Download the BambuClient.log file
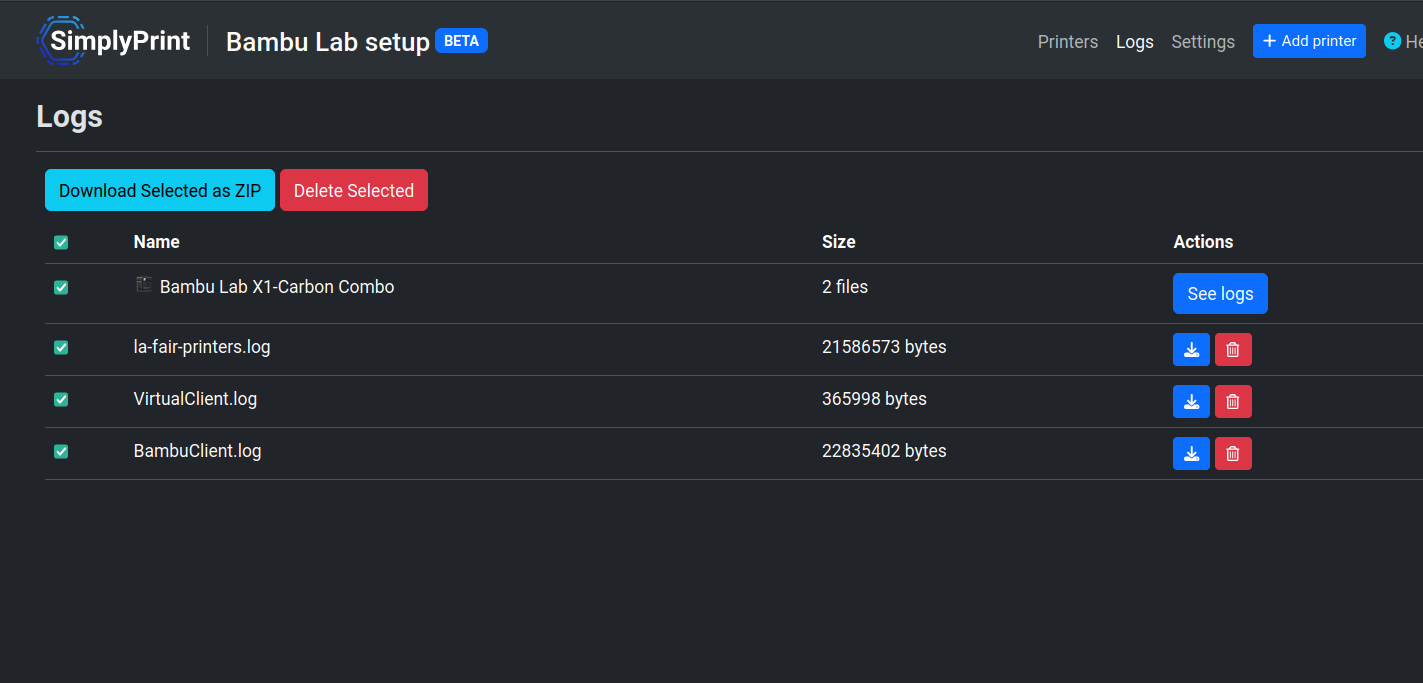 (1191, 454)
